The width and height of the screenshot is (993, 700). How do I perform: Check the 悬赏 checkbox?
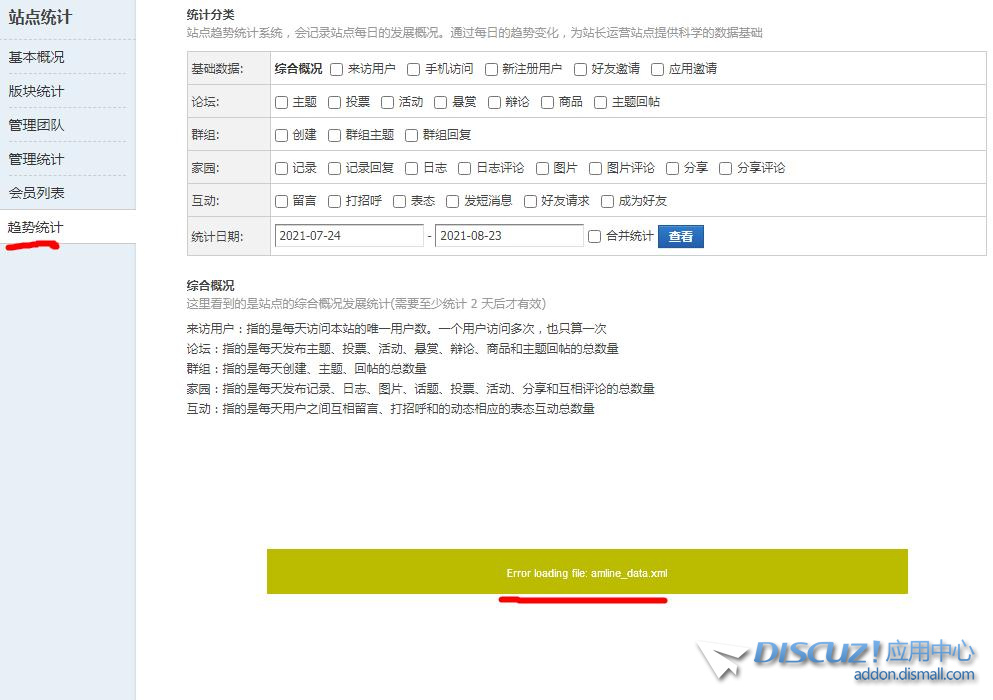[442, 102]
